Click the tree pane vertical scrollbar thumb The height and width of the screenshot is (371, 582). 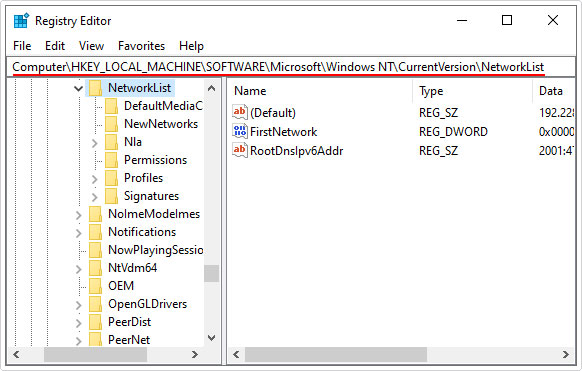click(x=212, y=273)
